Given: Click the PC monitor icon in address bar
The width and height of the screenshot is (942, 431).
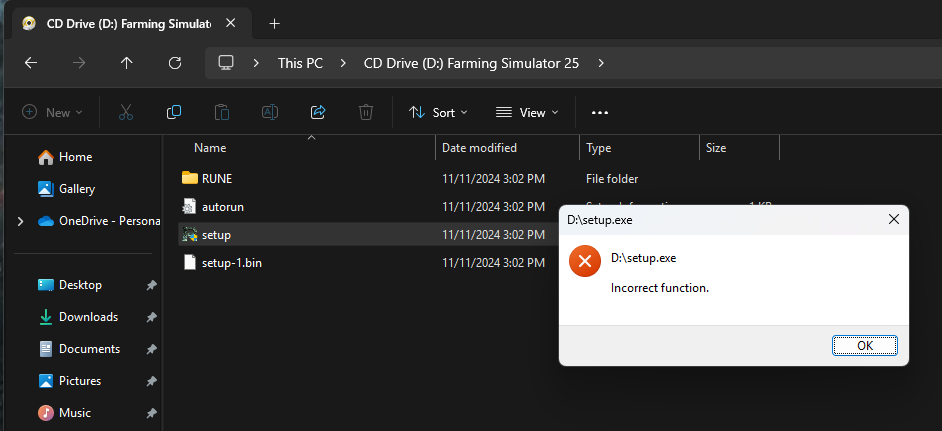Looking at the screenshot, I should click(226, 63).
